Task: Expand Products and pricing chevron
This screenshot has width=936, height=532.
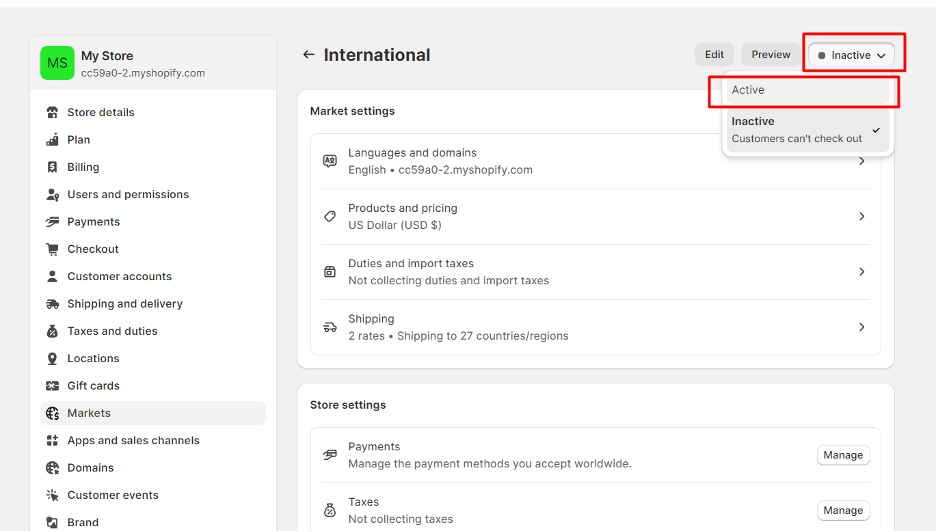Action: [x=861, y=217]
